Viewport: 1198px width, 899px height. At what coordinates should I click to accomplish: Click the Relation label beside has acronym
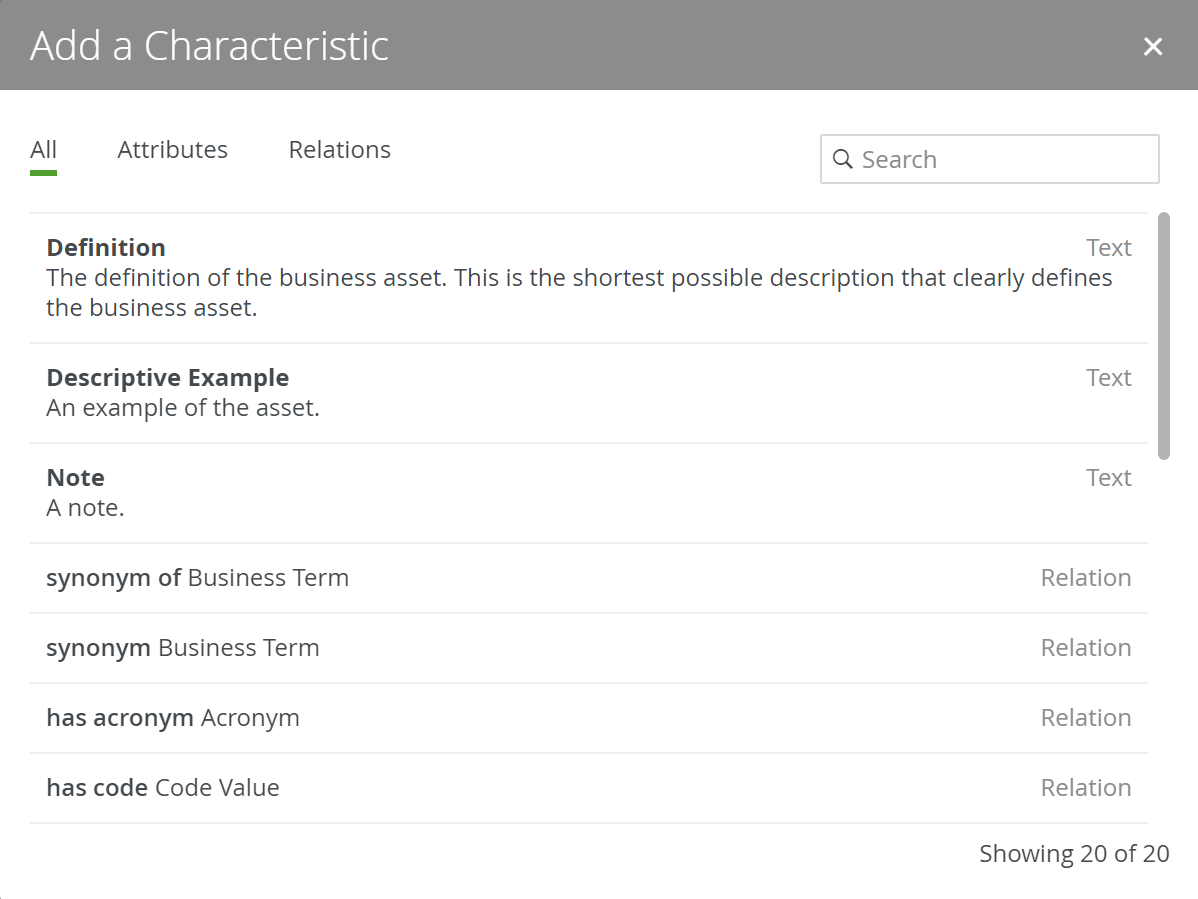(x=1086, y=717)
